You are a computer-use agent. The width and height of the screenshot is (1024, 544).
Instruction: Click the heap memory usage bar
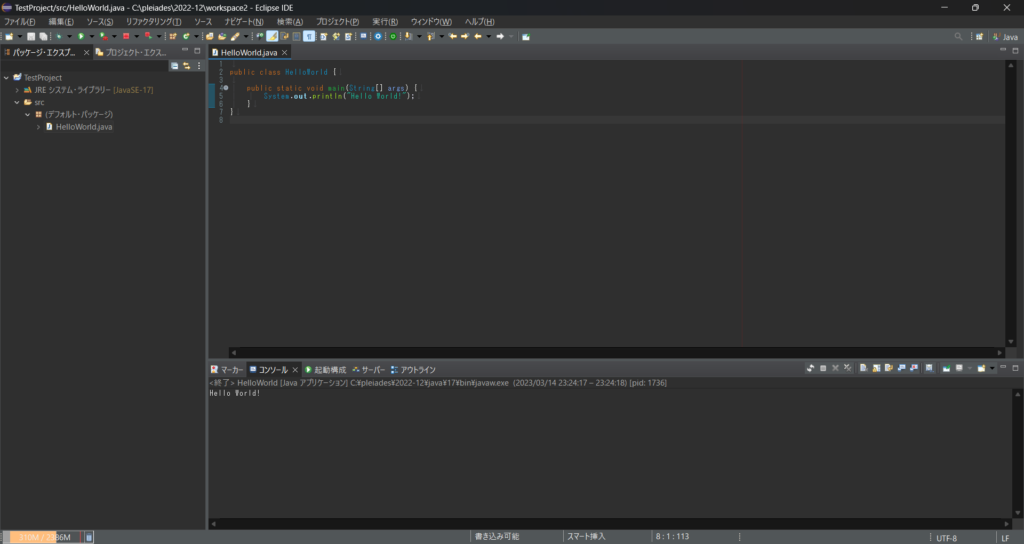(x=42, y=537)
